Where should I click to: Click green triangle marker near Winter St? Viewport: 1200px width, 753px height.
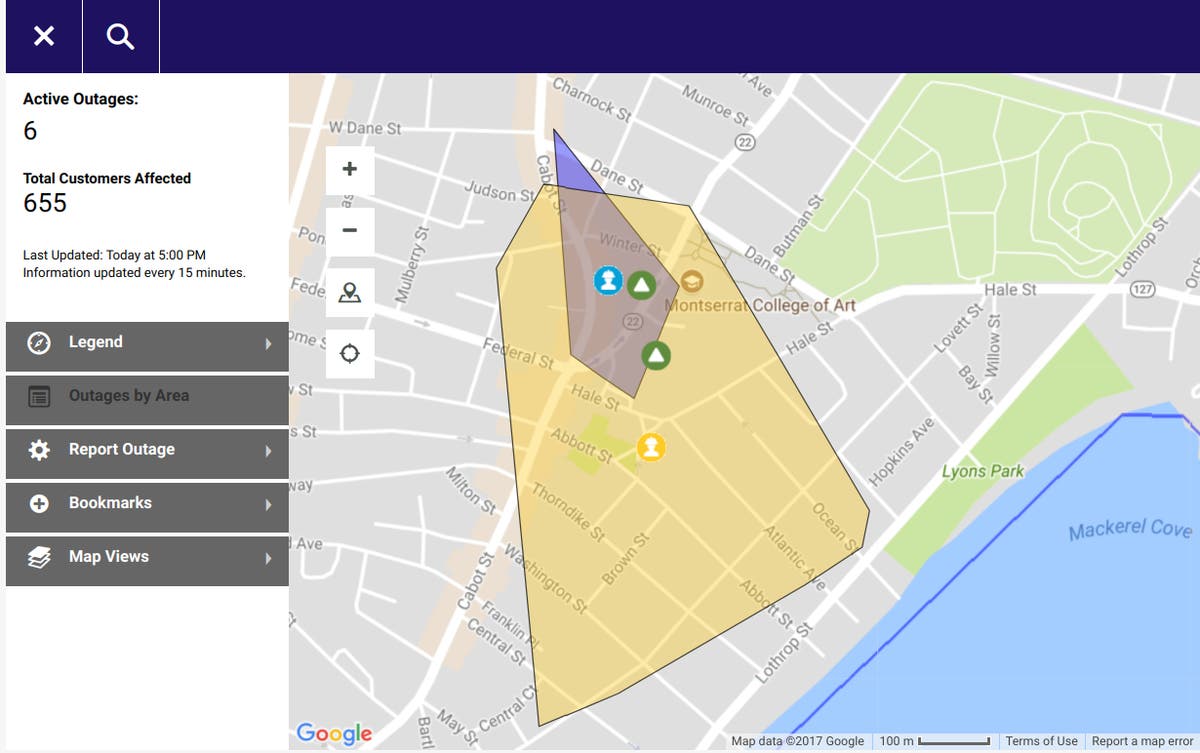tap(641, 286)
